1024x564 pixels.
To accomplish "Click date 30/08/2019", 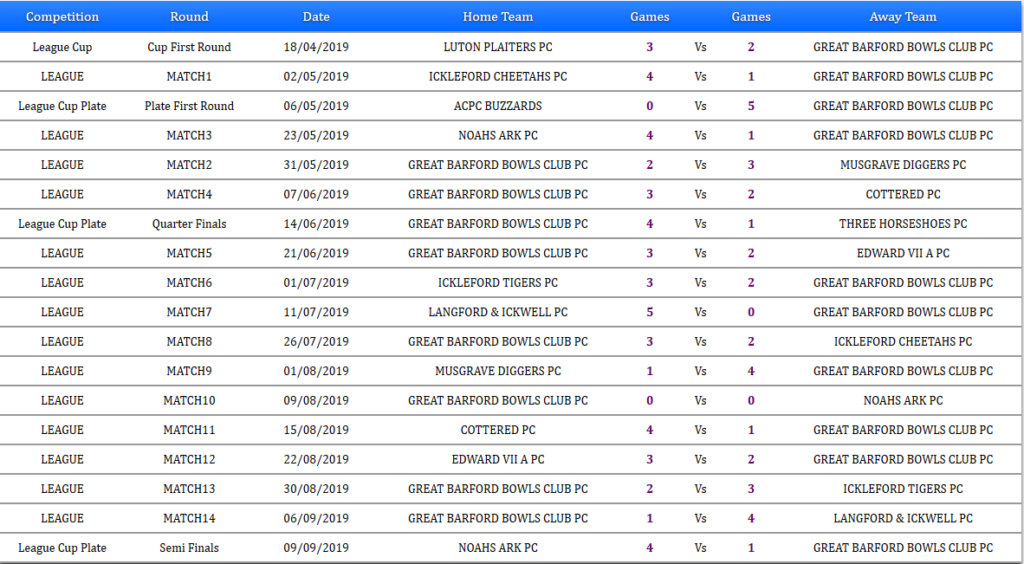I will point(316,488).
